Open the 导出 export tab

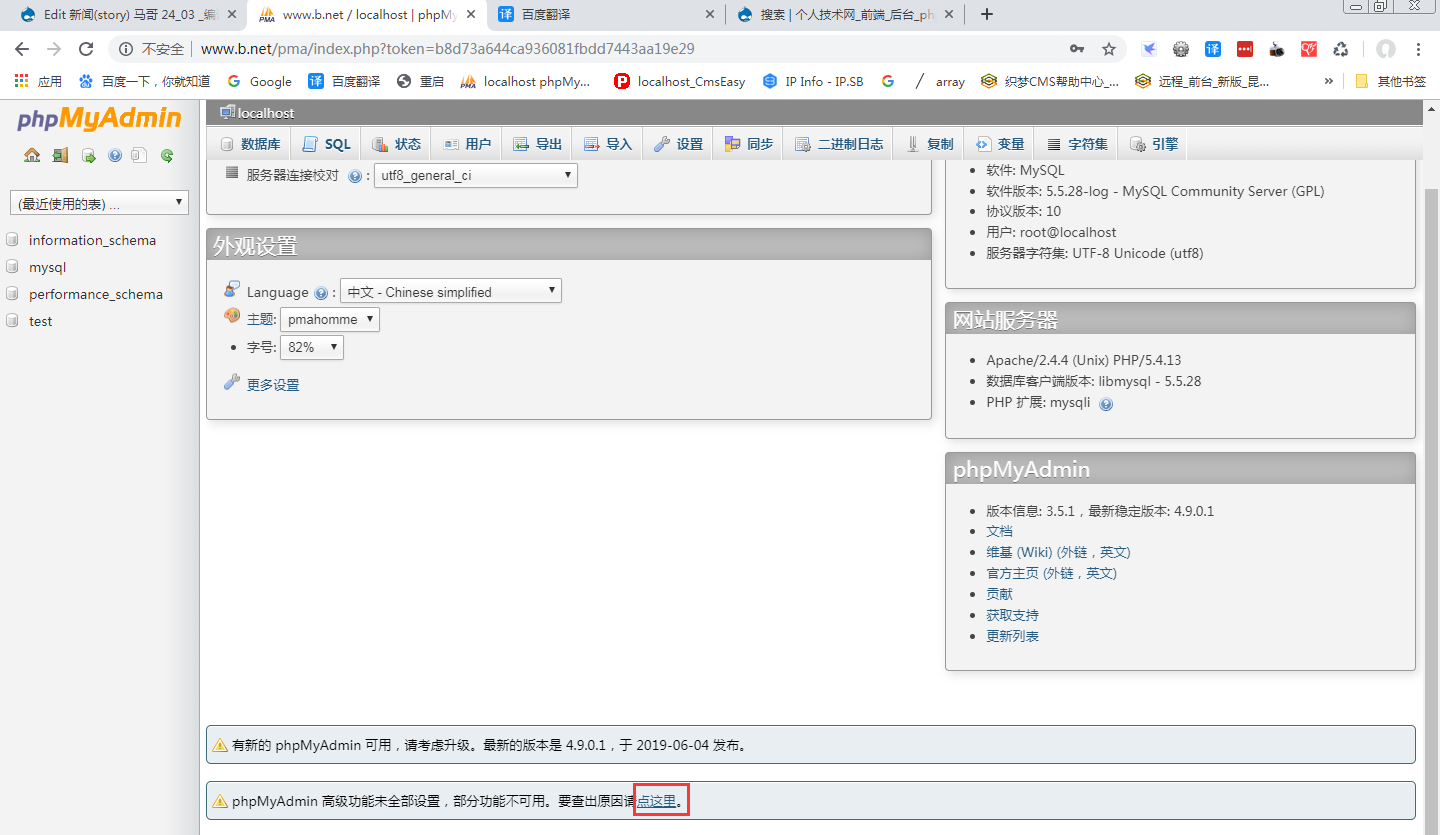[x=538, y=144]
